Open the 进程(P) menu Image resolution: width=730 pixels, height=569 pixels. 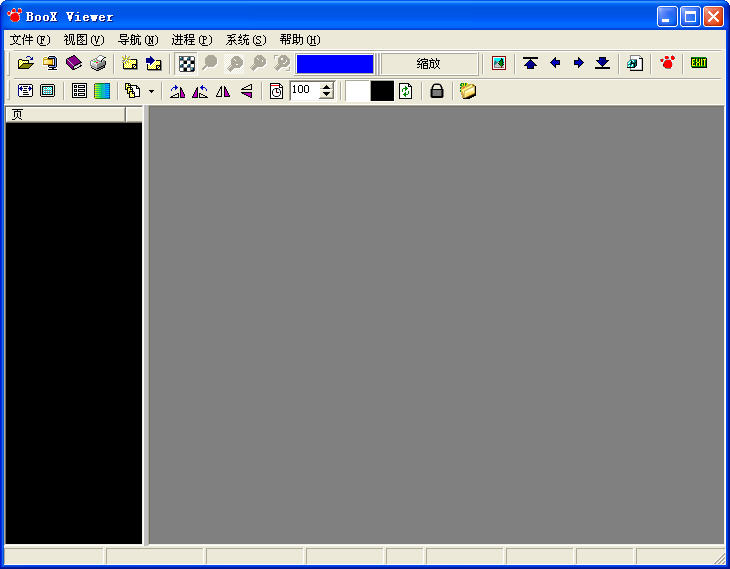(x=192, y=40)
